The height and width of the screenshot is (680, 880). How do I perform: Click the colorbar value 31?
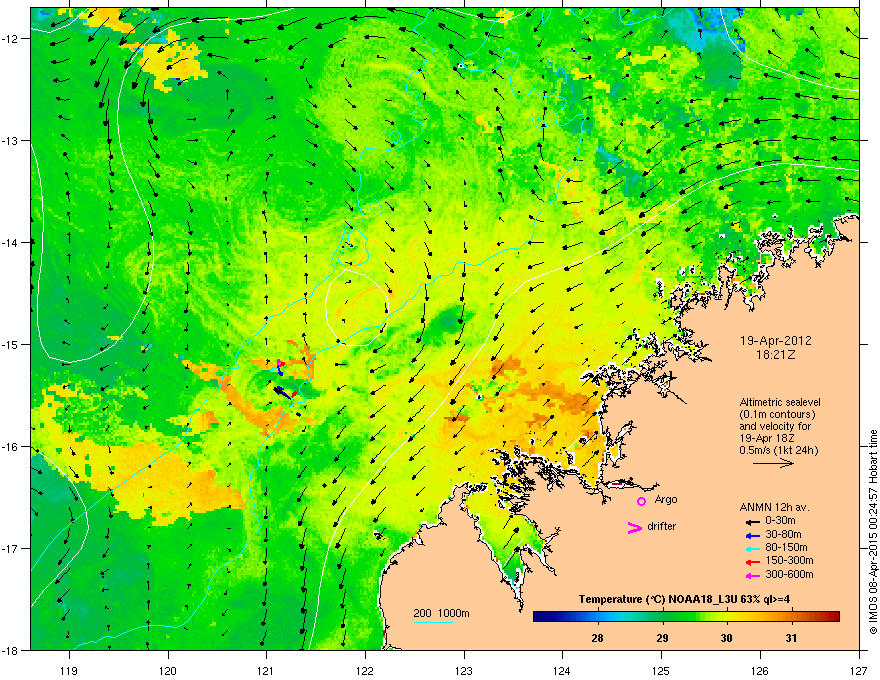click(791, 638)
